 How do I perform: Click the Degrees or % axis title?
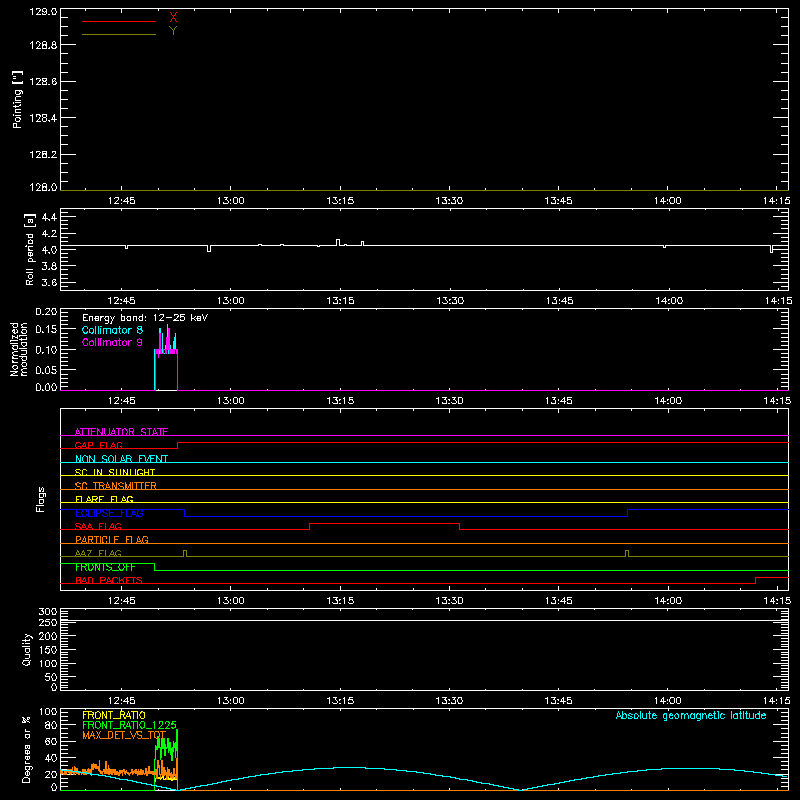coord(27,750)
